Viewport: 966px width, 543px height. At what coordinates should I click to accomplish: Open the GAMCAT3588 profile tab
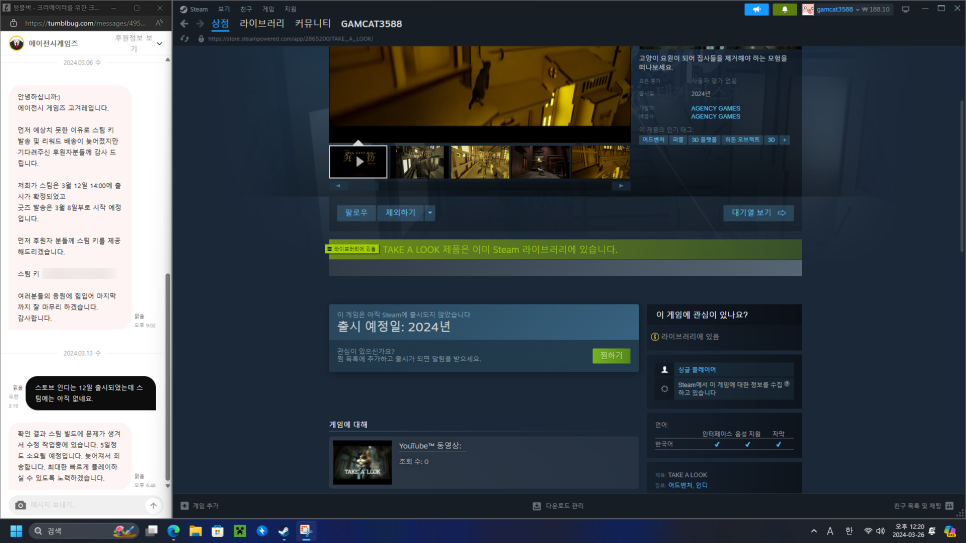click(371, 23)
